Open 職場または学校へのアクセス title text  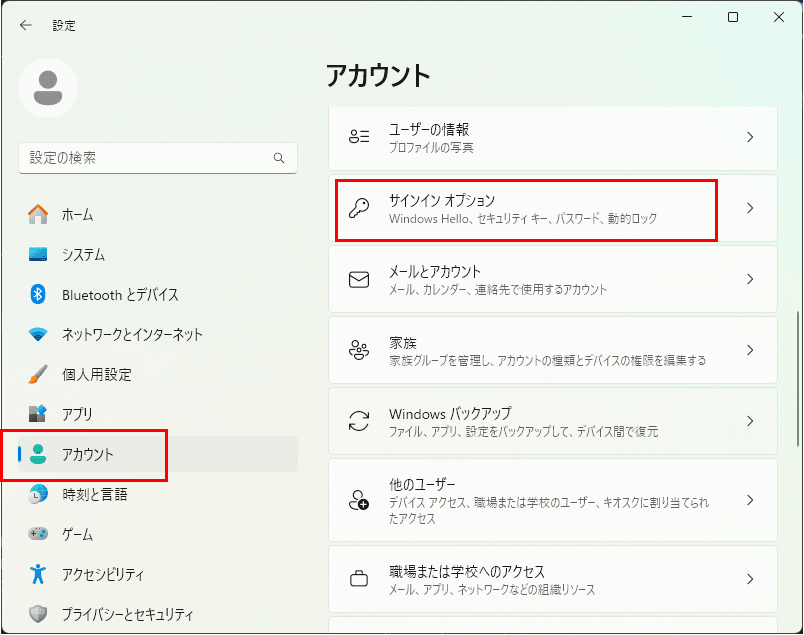click(x=467, y=571)
